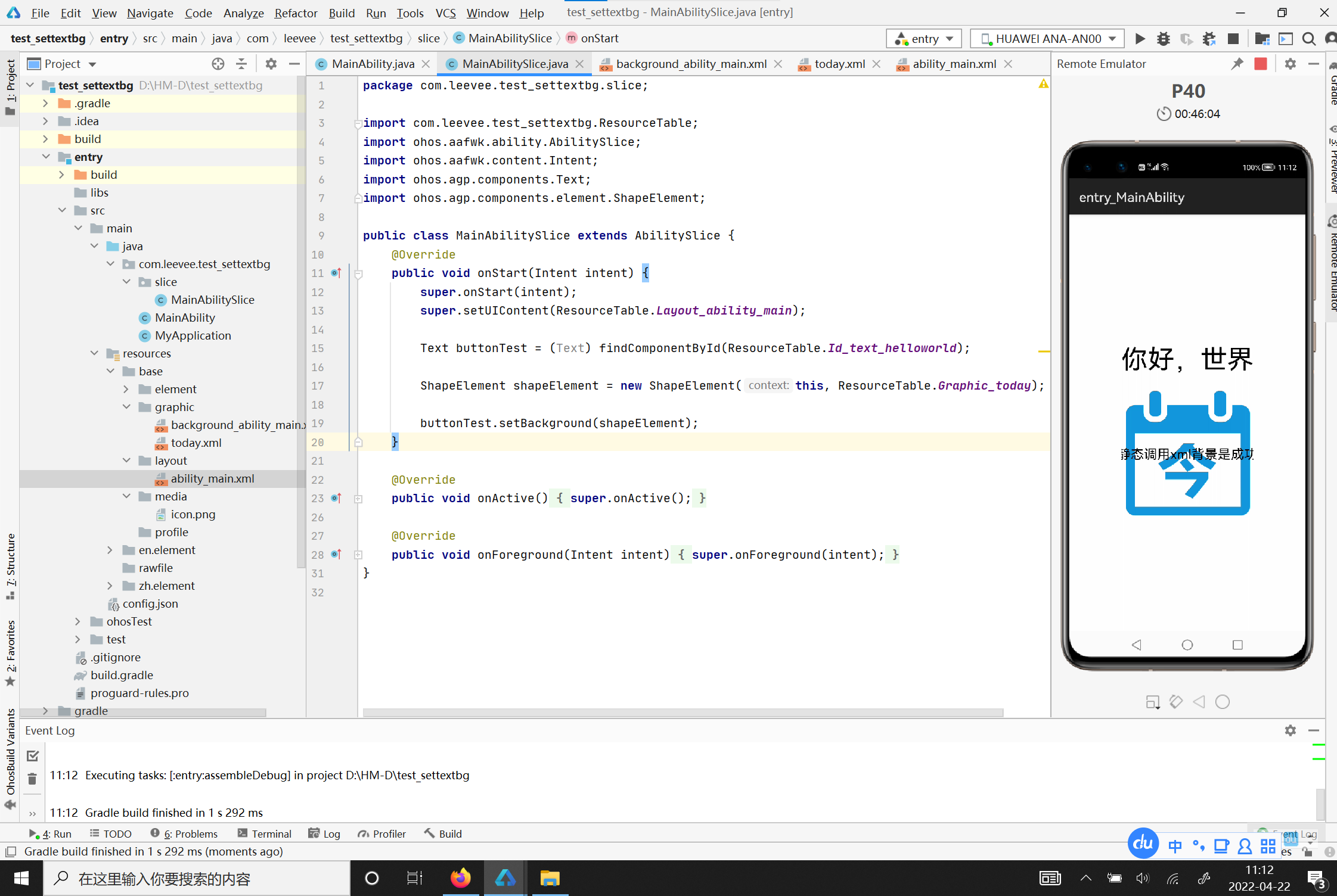Toggle the Z: Structure side tool window
The height and width of the screenshot is (896, 1337).
[x=10, y=567]
